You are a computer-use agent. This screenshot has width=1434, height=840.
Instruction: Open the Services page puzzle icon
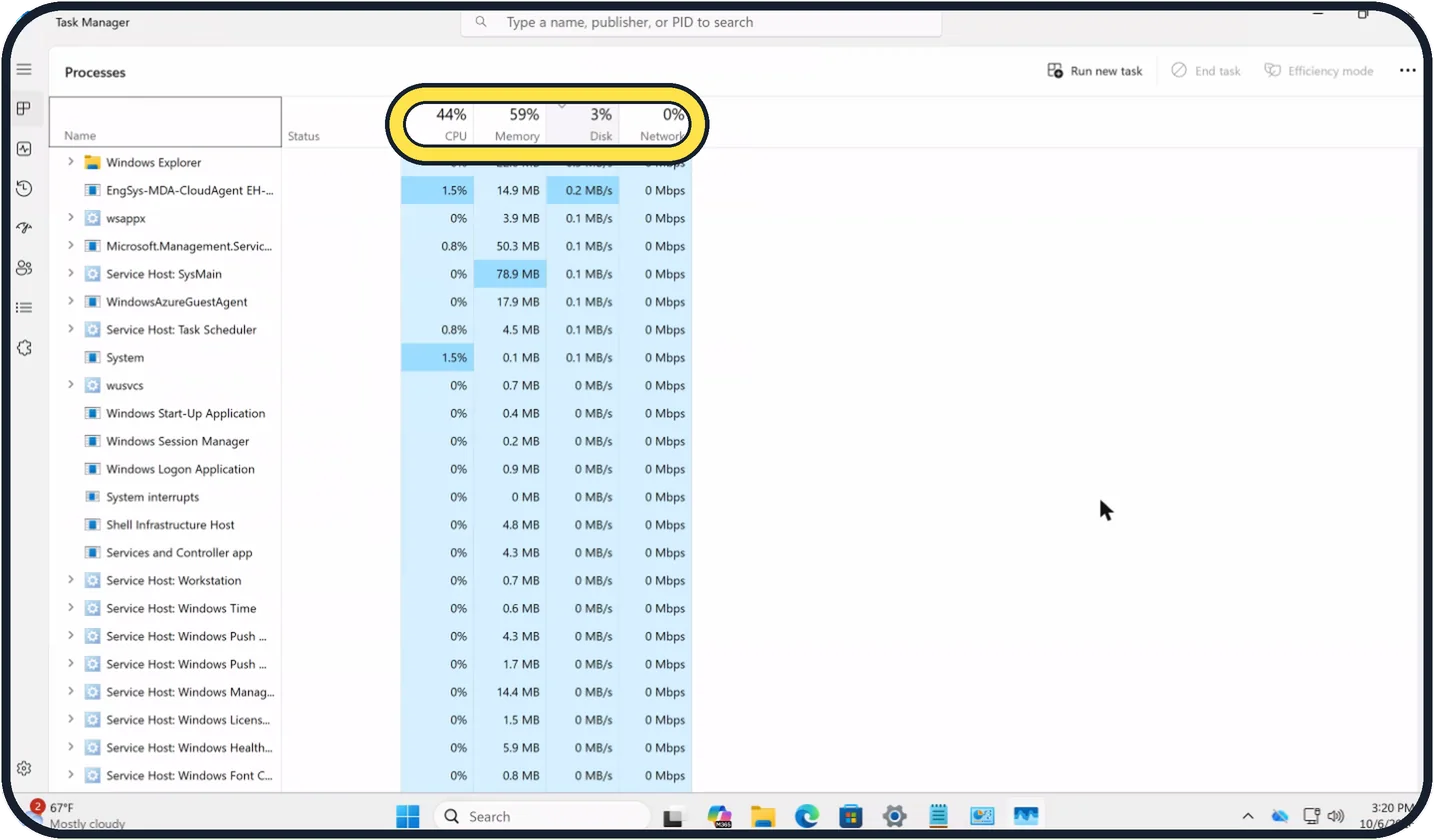(24, 348)
